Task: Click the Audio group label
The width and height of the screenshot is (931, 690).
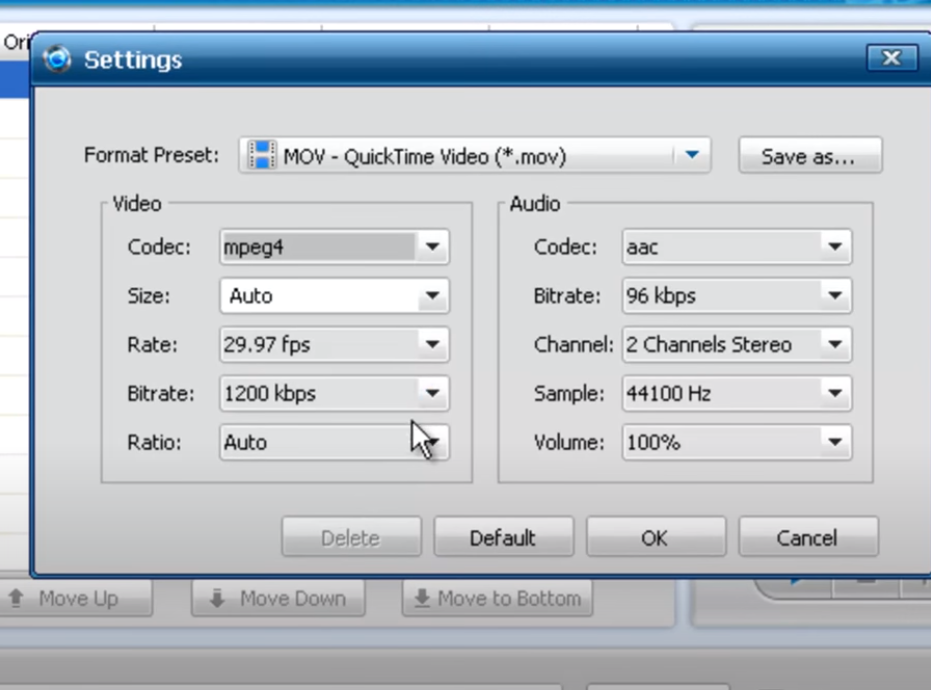Action: pyautogui.click(x=535, y=204)
